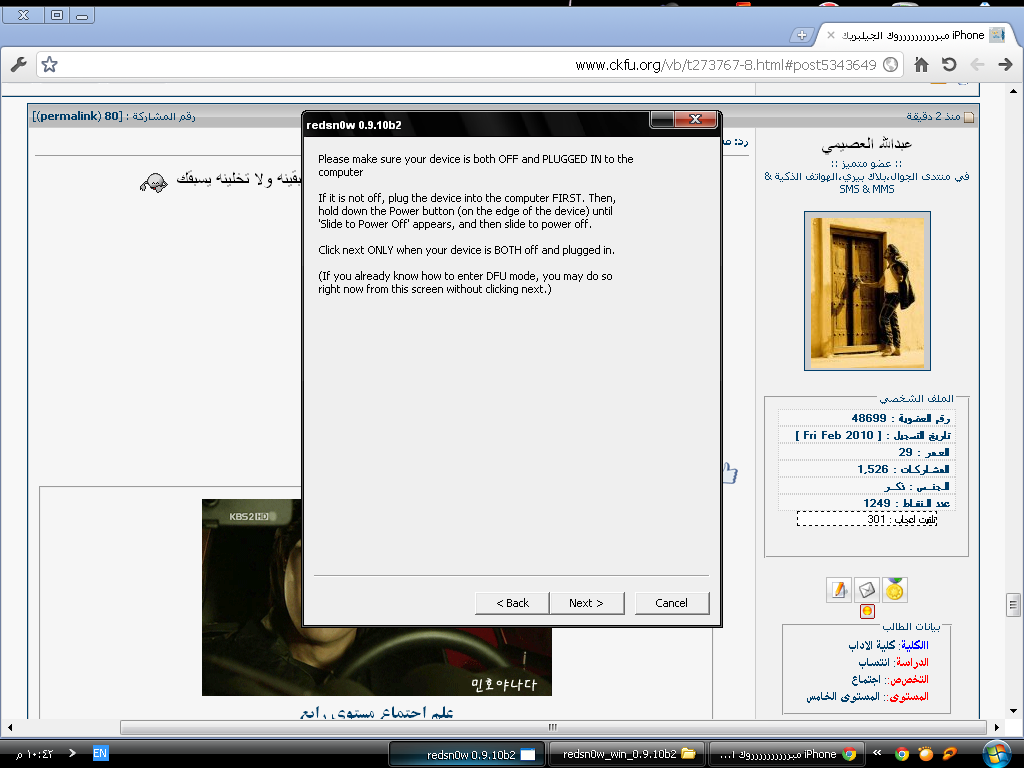This screenshot has width=1024, height=768.
Task: Switch to Chrome iPhone taskbar button
Action: [786, 754]
